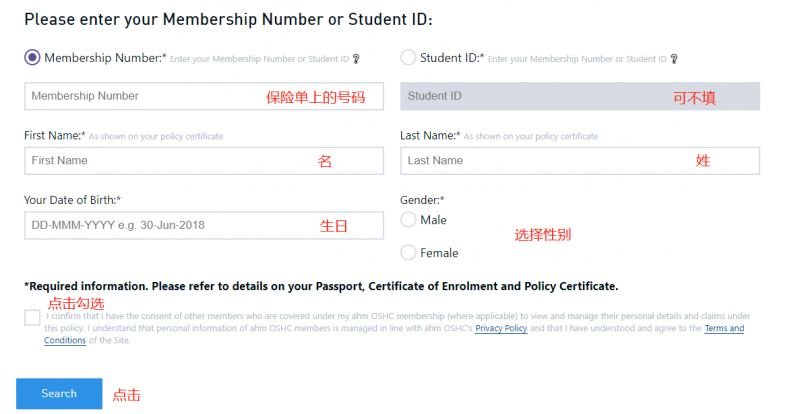Open the Privacy Policy link

(x=501, y=328)
